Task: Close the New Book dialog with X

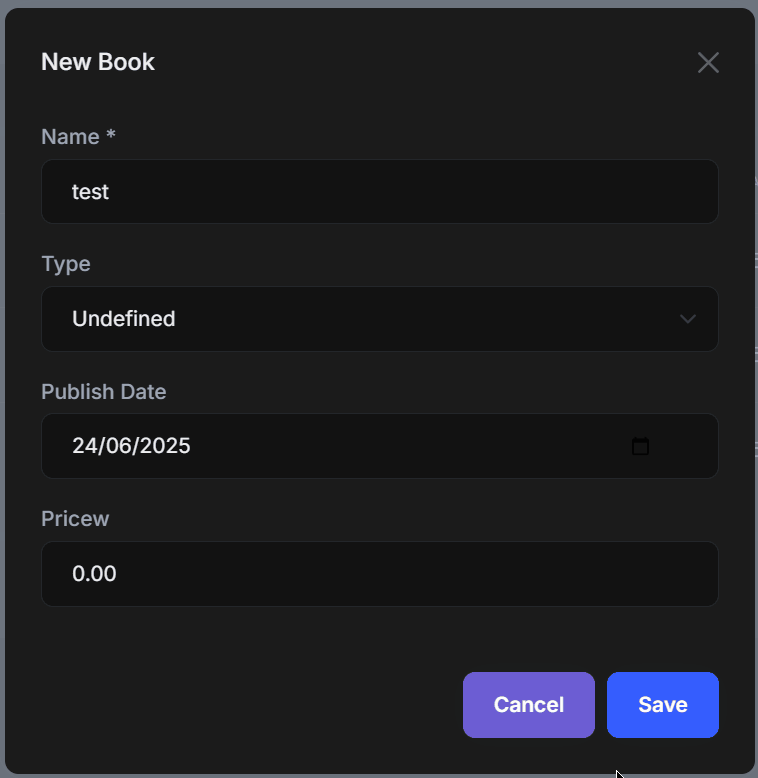Action: 708,63
